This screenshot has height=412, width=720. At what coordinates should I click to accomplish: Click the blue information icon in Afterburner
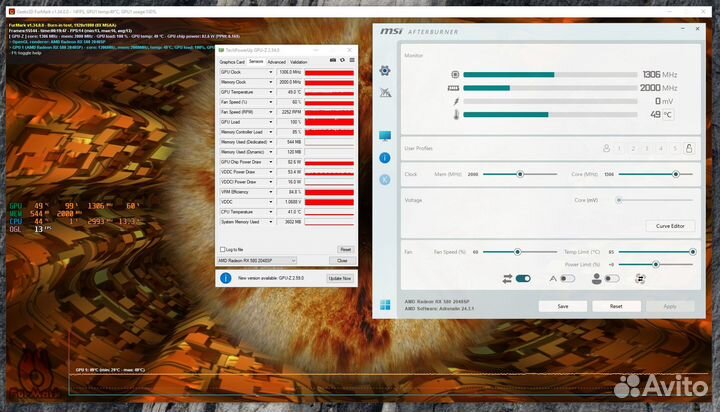click(385, 158)
